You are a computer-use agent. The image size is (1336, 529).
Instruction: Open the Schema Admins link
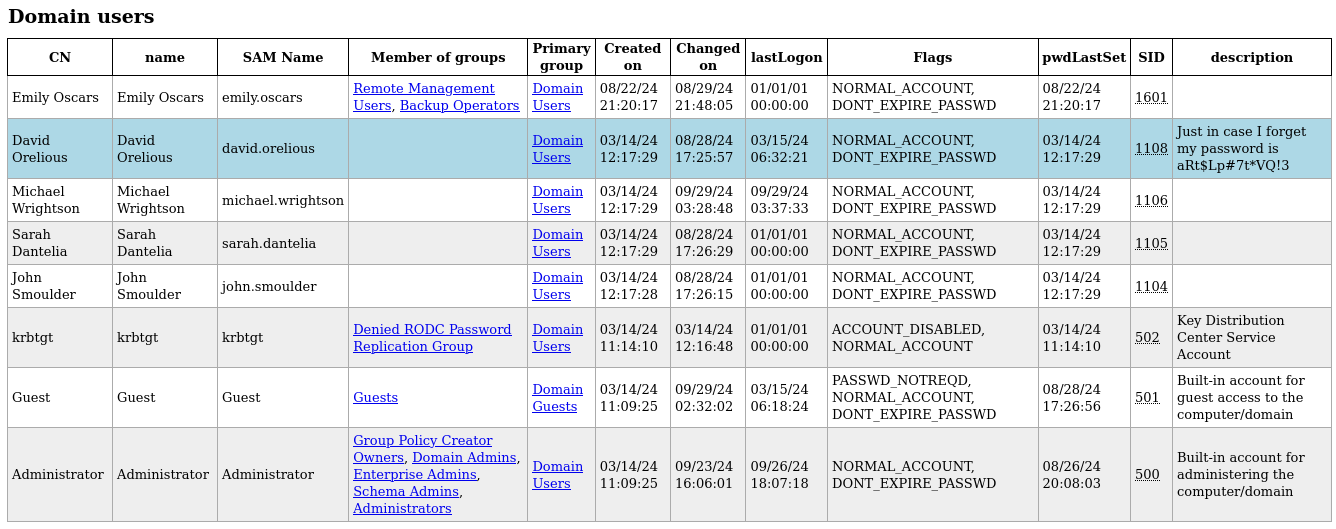pyautogui.click(x=406, y=492)
